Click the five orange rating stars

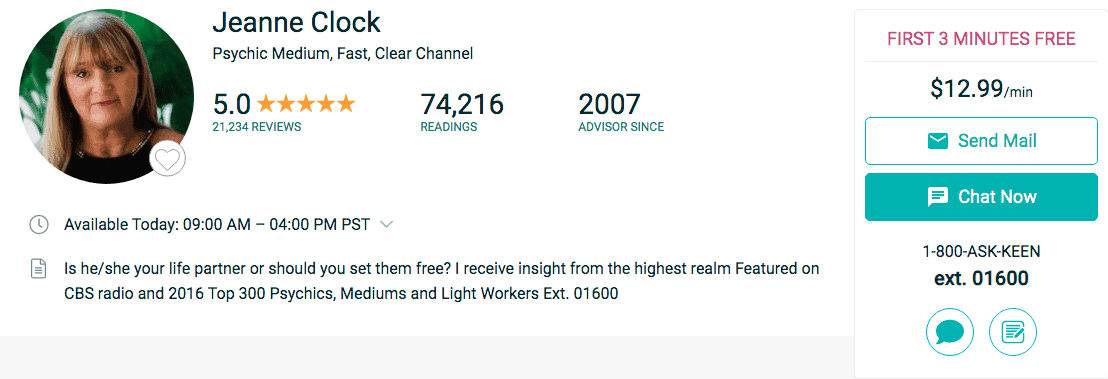[306, 105]
